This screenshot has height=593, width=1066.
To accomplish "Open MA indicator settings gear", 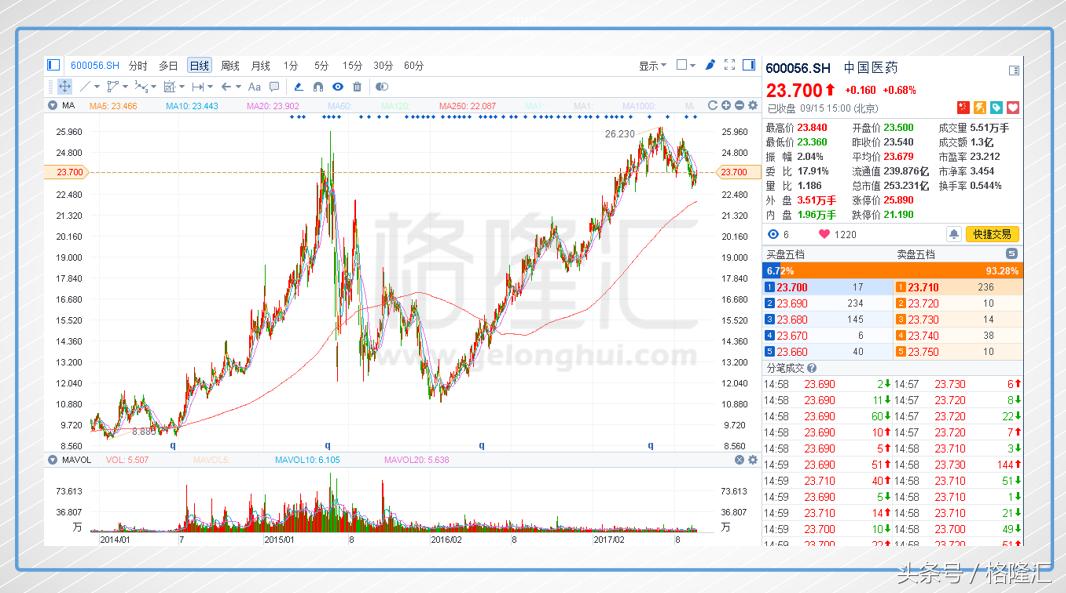I will pos(753,105).
